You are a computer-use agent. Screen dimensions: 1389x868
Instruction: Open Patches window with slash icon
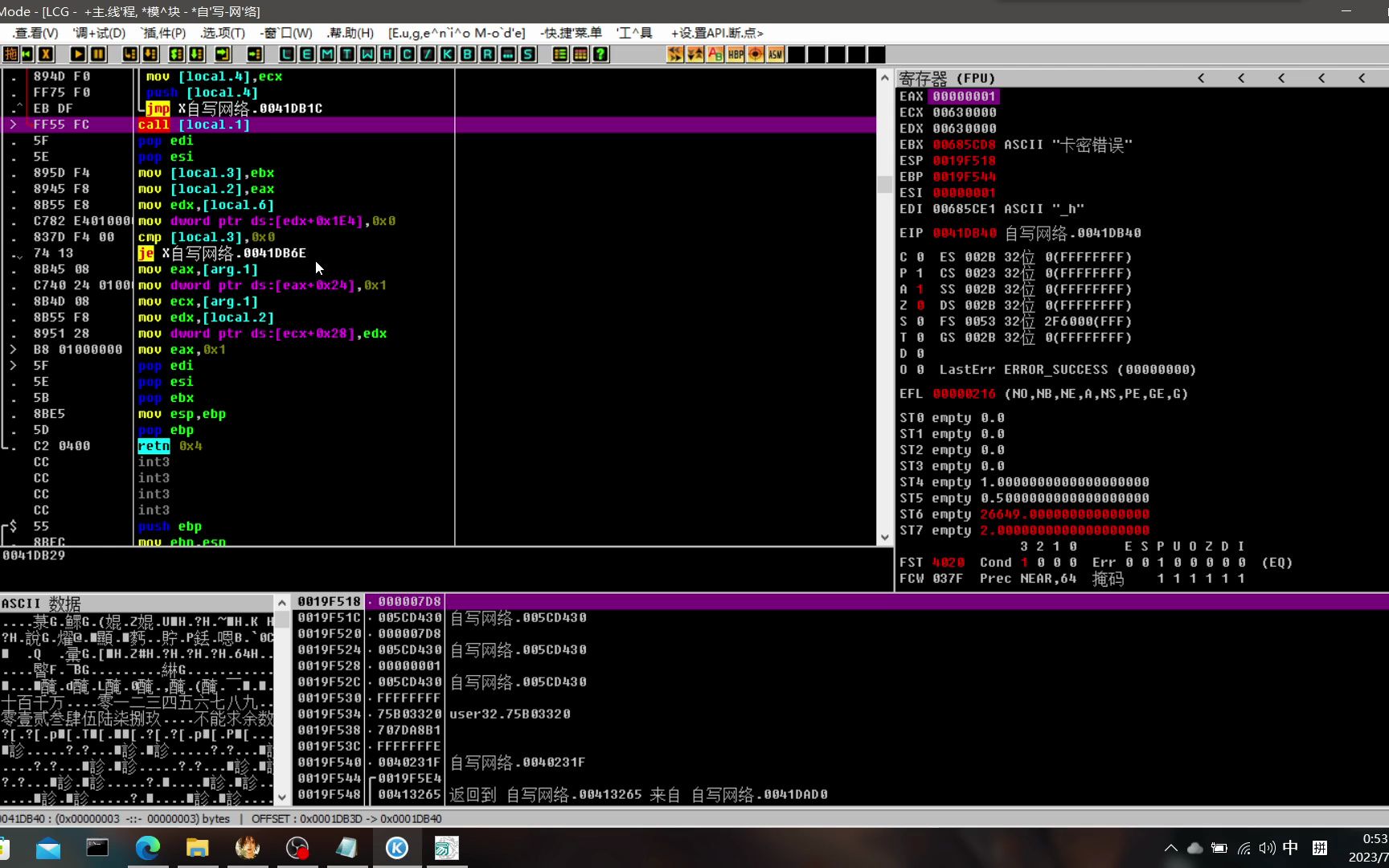428,54
